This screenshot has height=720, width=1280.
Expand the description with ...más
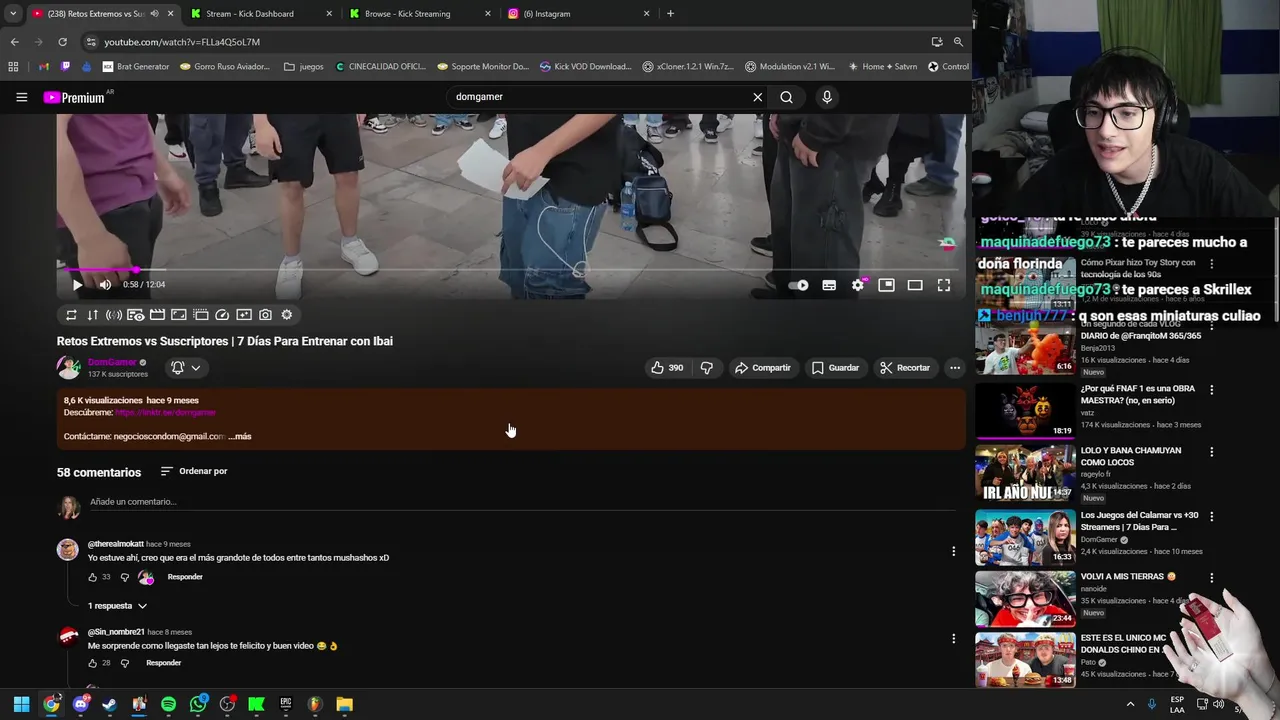click(x=240, y=437)
